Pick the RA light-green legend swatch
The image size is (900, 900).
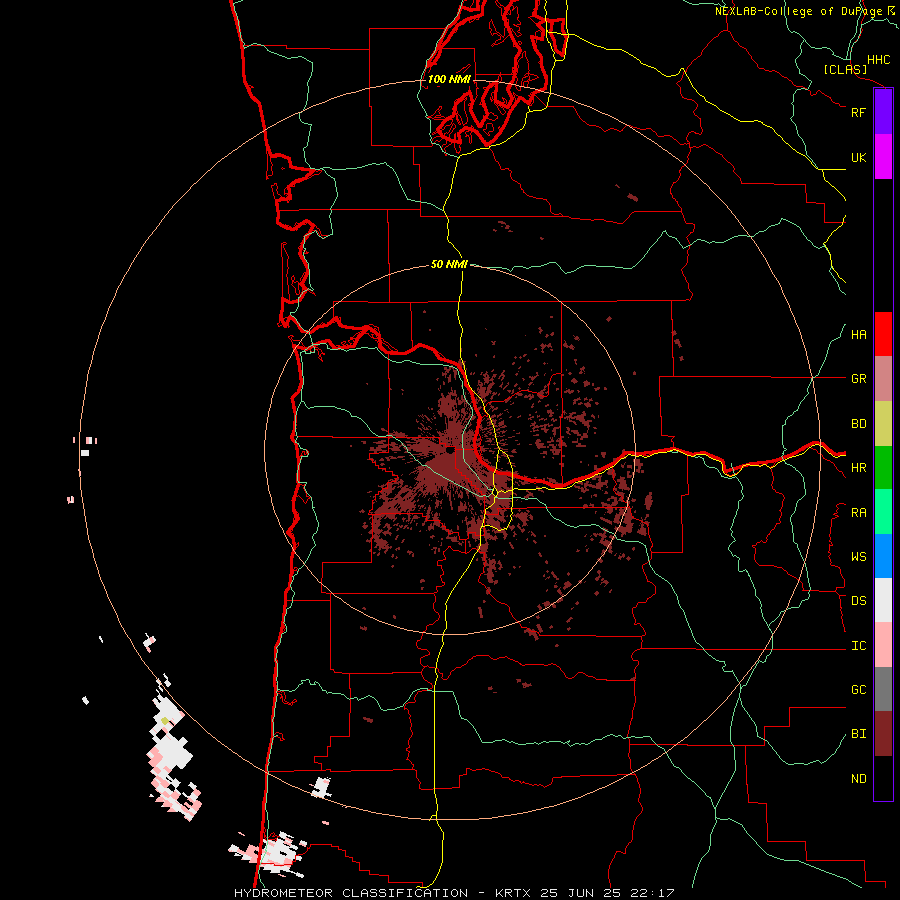(x=883, y=512)
